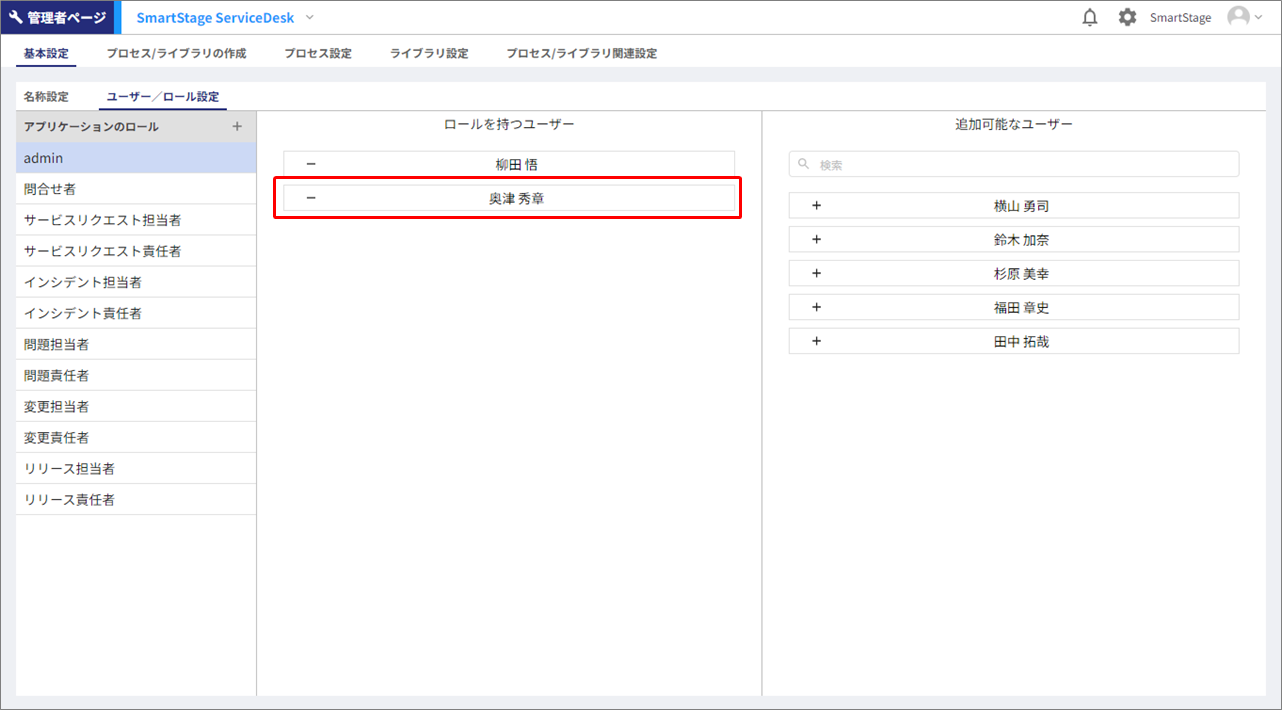This screenshot has height=710, width=1282.
Task: Select the インシデント担当者 role
Action: (x=83, y=282)
